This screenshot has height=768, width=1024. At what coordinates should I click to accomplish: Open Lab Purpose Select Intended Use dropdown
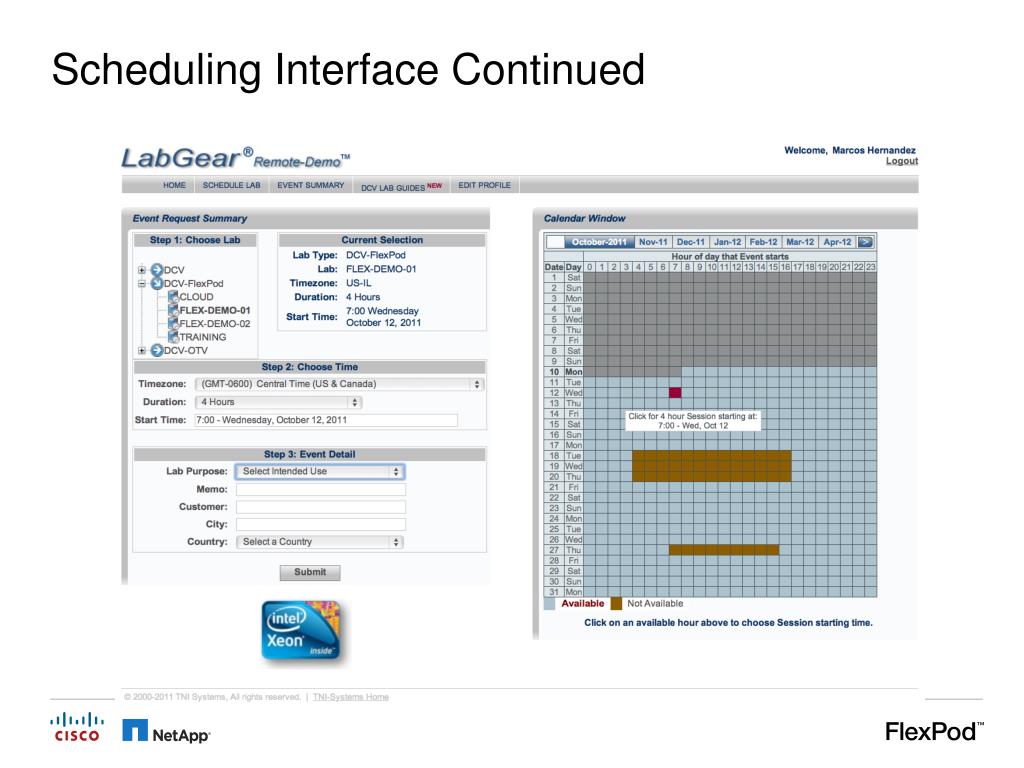click(x=320, y=472)
